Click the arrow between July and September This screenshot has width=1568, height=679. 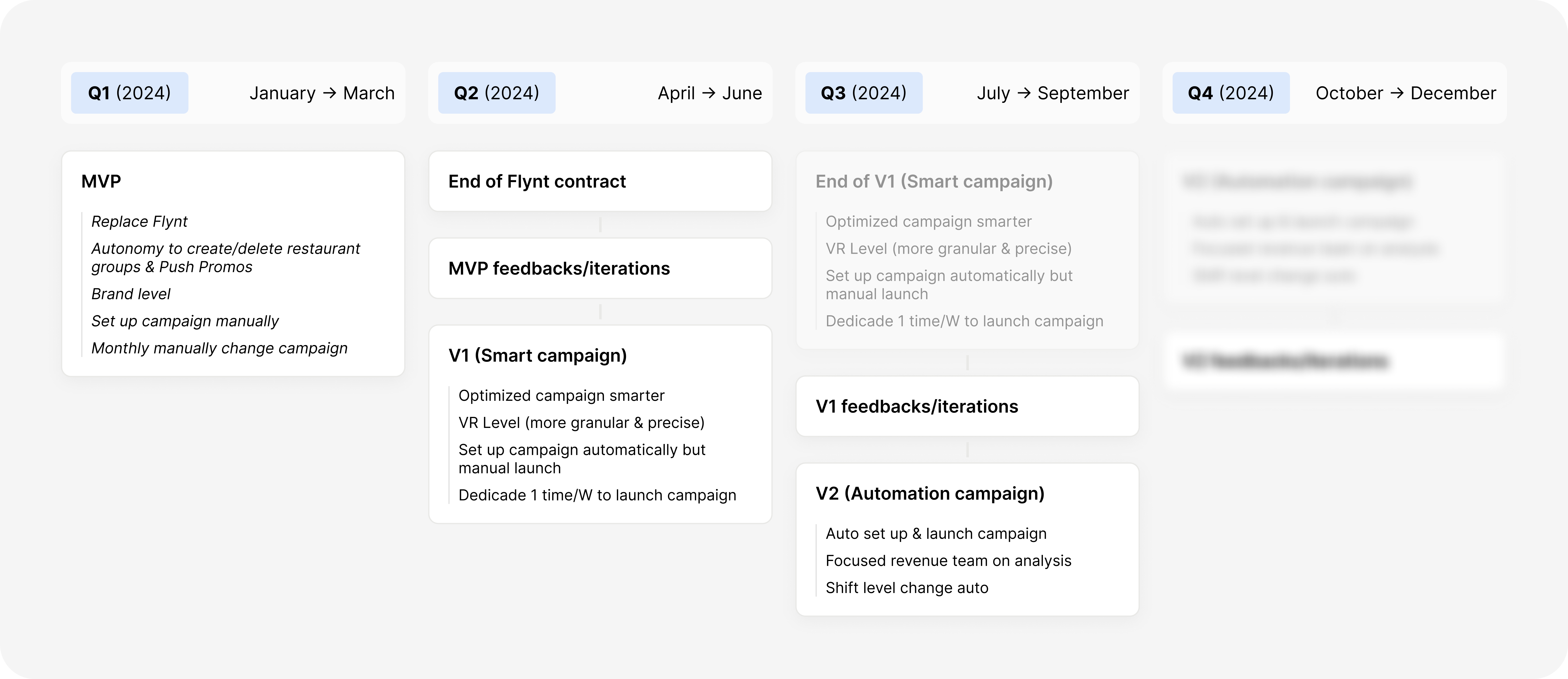tap(1024, 93)
